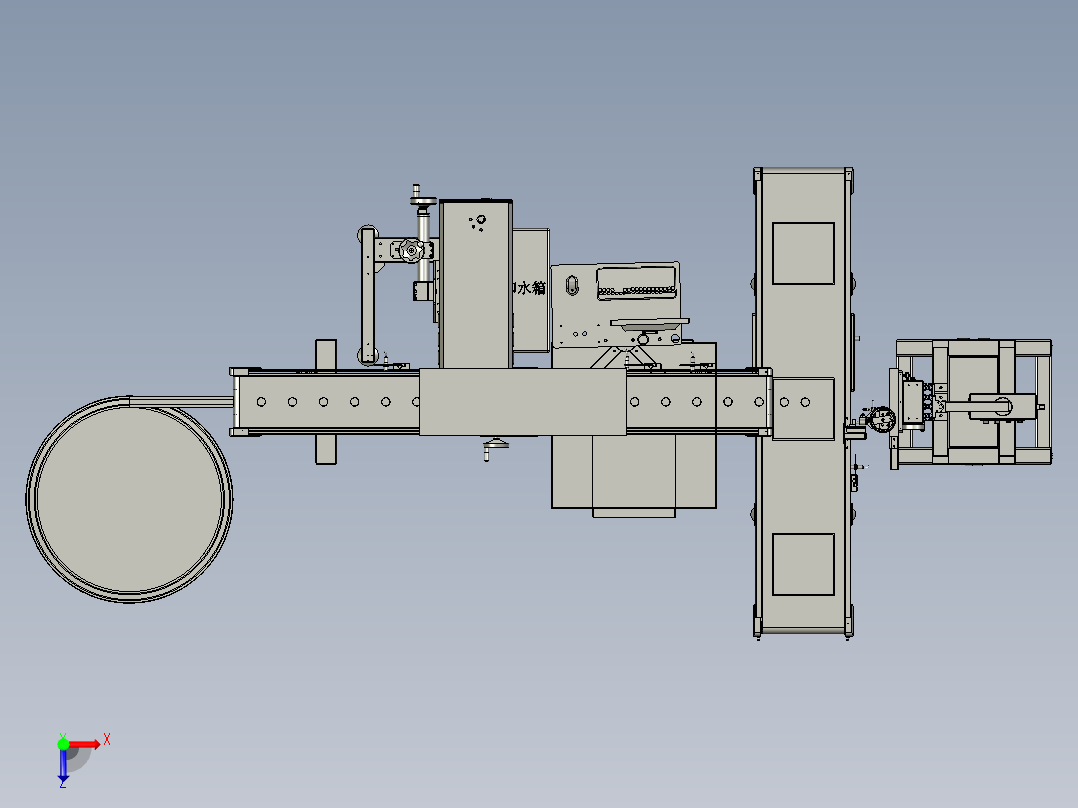Select lower square panel on vertical conveyor

click(803, 564)
